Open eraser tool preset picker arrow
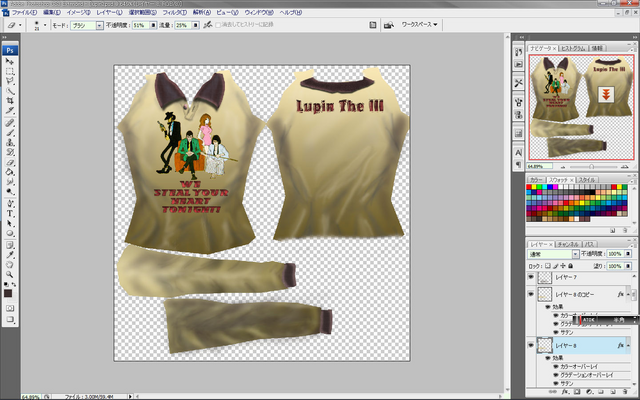This screenshot has width=640, height=400. pyautogui.click(x=20, y=25)
